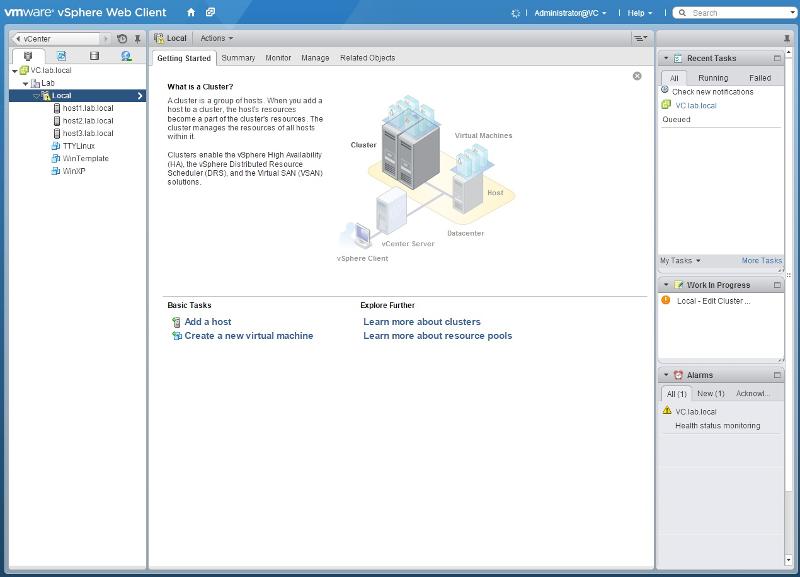This screenshot has width=800, height=577.
Task: Maximize the Work In Progress panel
Action: point(777,285)
